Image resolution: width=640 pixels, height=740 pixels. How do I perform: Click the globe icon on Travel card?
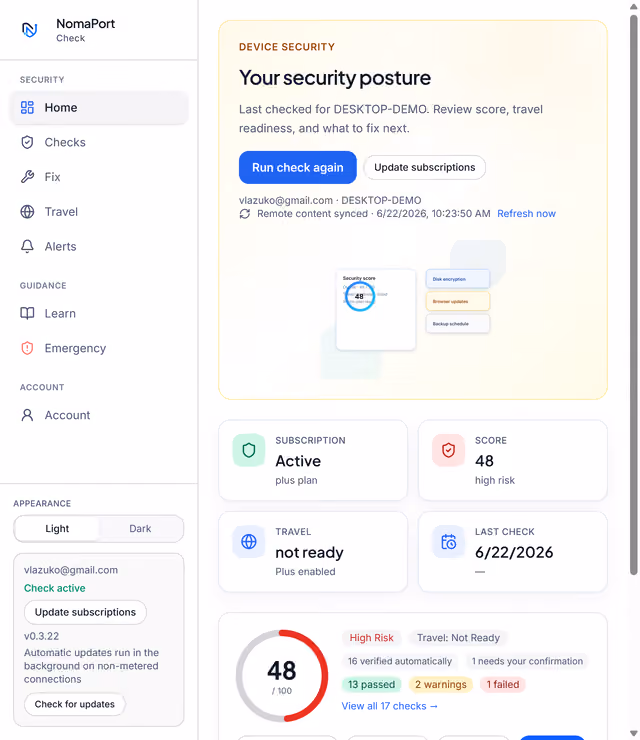point(249,541)
